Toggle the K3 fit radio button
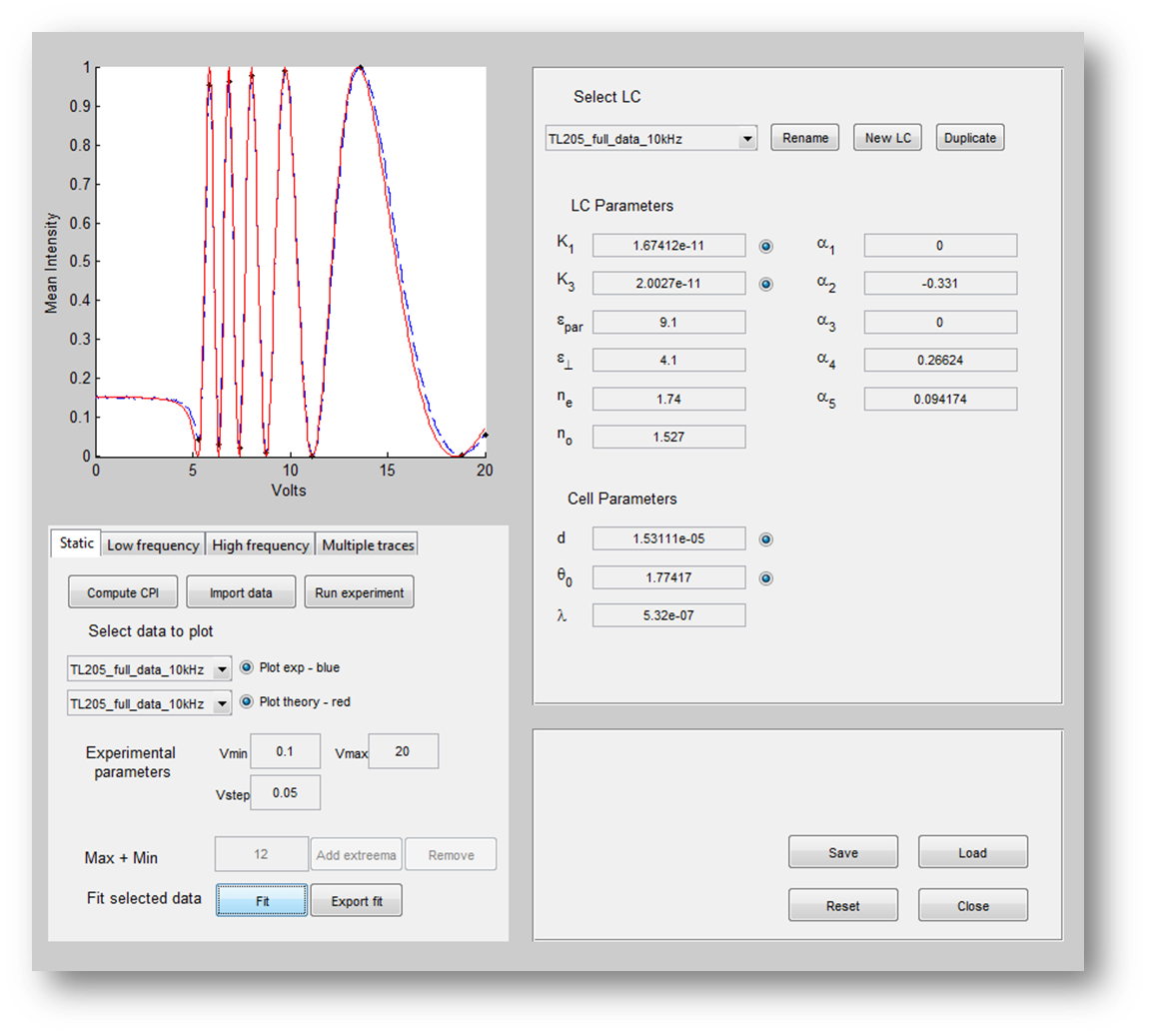 tap(765, 285)
